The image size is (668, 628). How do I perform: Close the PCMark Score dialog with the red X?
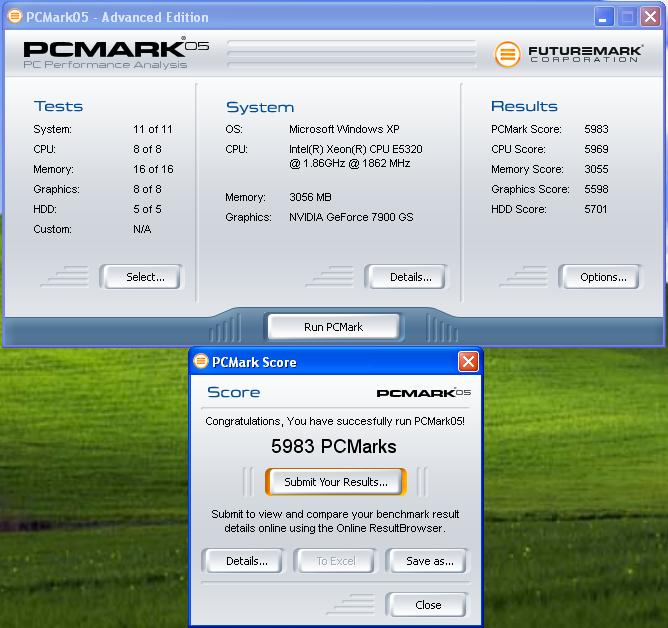pyautogui.click(x=468, y=362)
